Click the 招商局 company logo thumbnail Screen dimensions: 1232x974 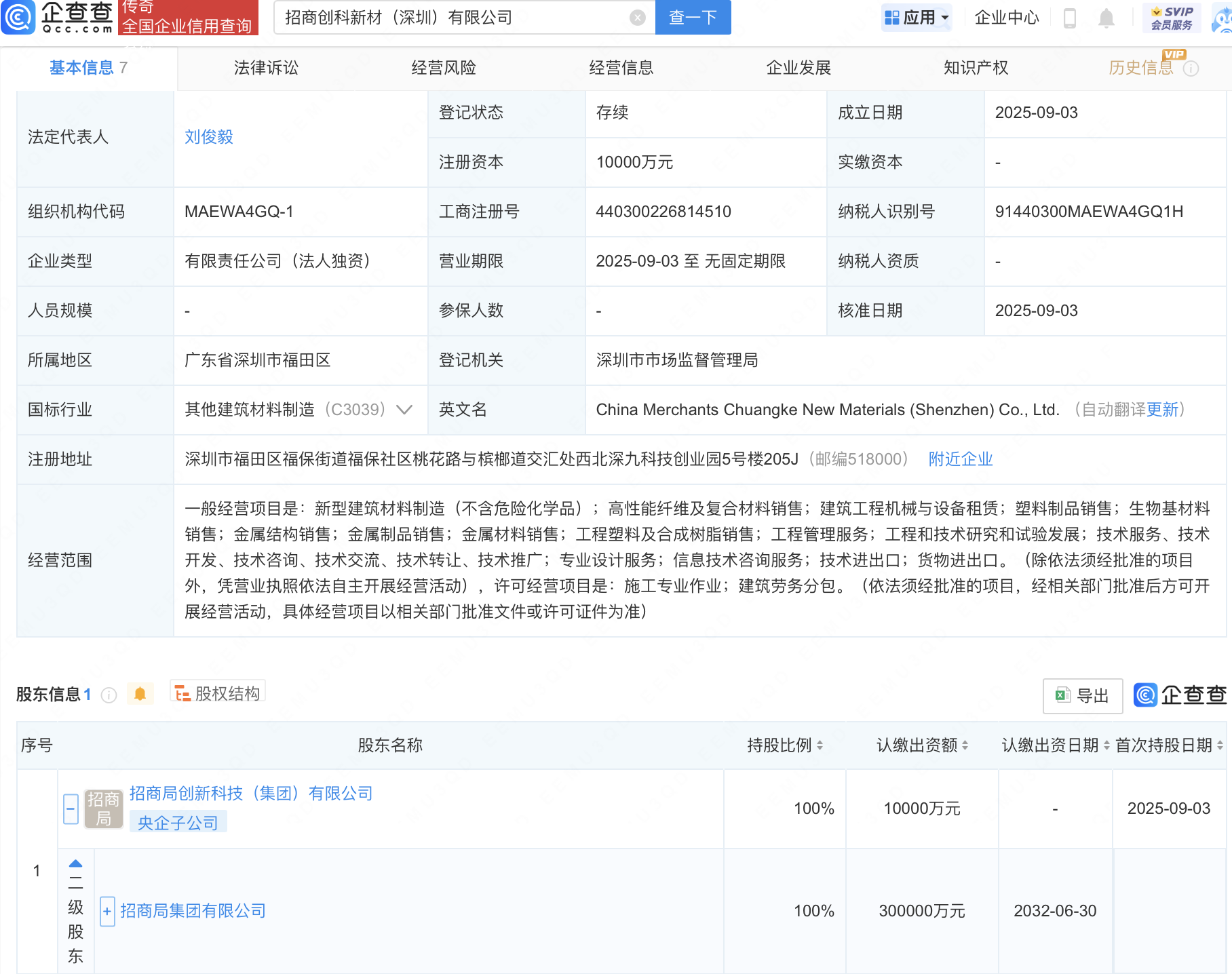point(104,809)
